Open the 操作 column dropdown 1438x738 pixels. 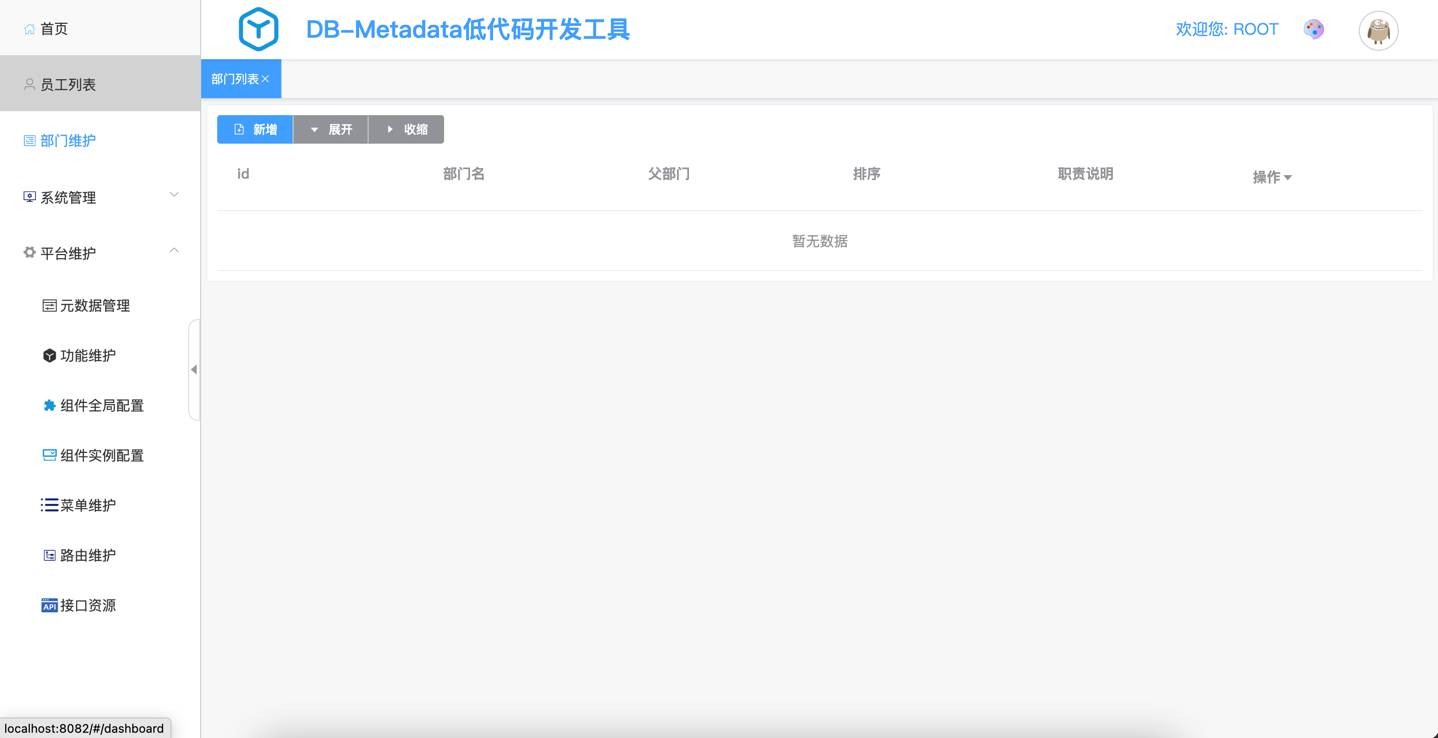pyautogui.click(x=1272, y=177)
